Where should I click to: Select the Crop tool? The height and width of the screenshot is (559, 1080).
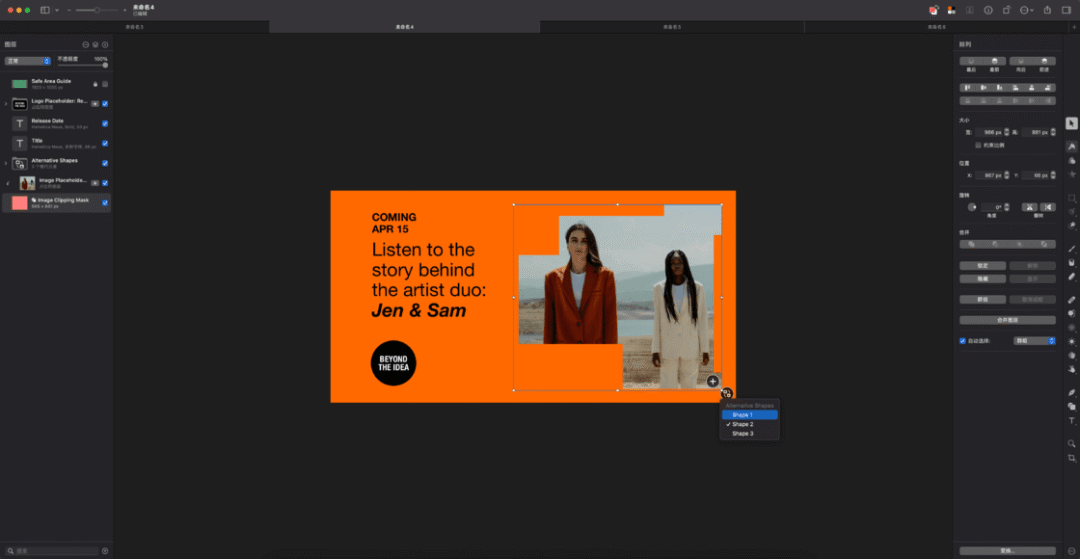tap(1071, 458)
